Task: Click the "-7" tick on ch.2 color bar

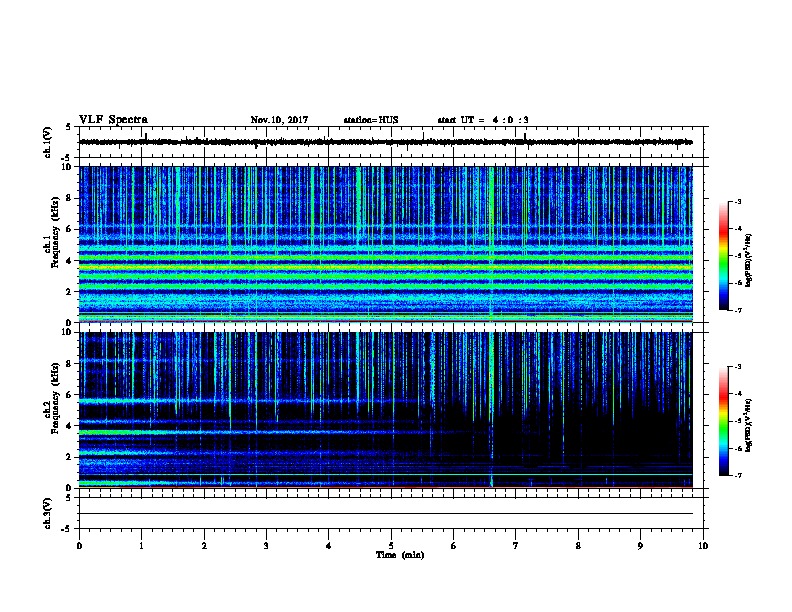Action: [737, 475]
